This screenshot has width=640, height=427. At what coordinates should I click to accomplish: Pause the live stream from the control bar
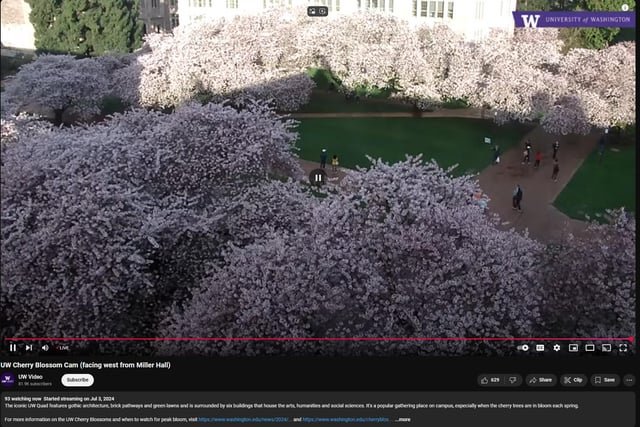[x=13, y=348]
